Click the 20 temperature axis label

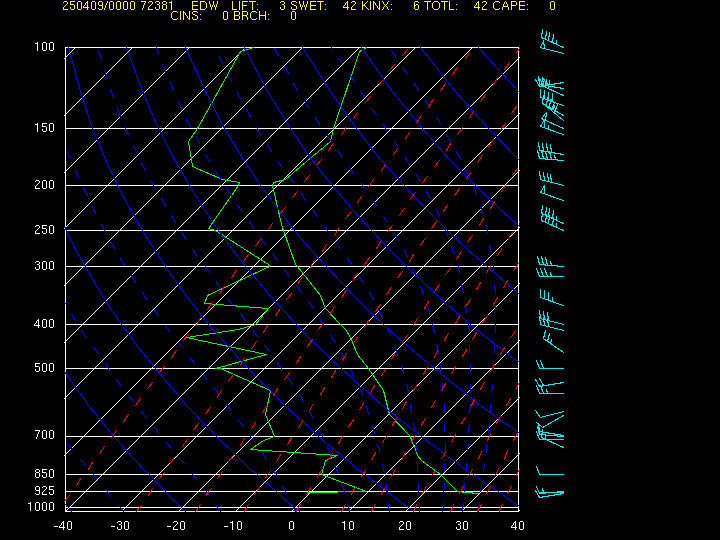point(405,526)
